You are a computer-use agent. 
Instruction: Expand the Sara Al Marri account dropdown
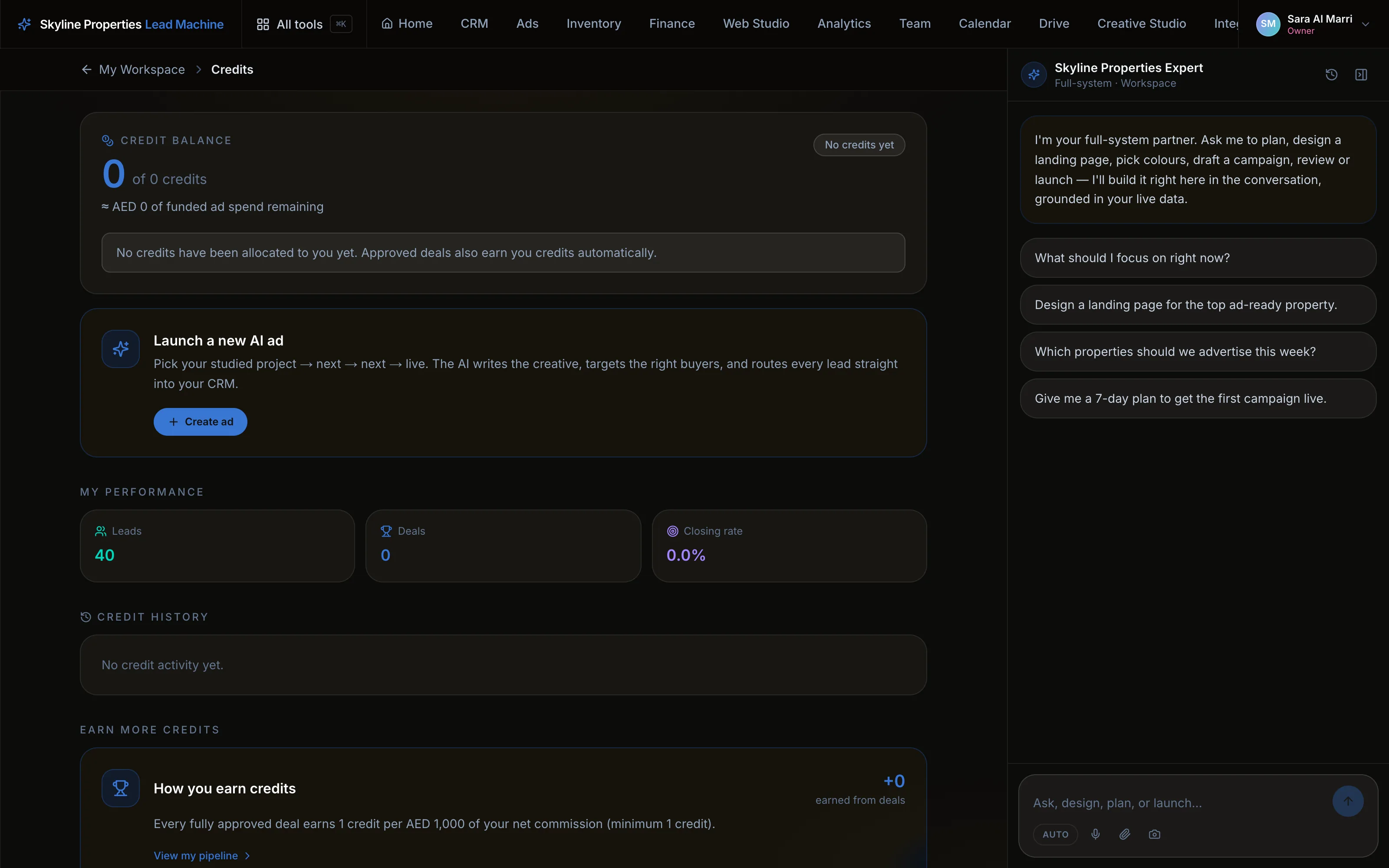(1366, 24)
